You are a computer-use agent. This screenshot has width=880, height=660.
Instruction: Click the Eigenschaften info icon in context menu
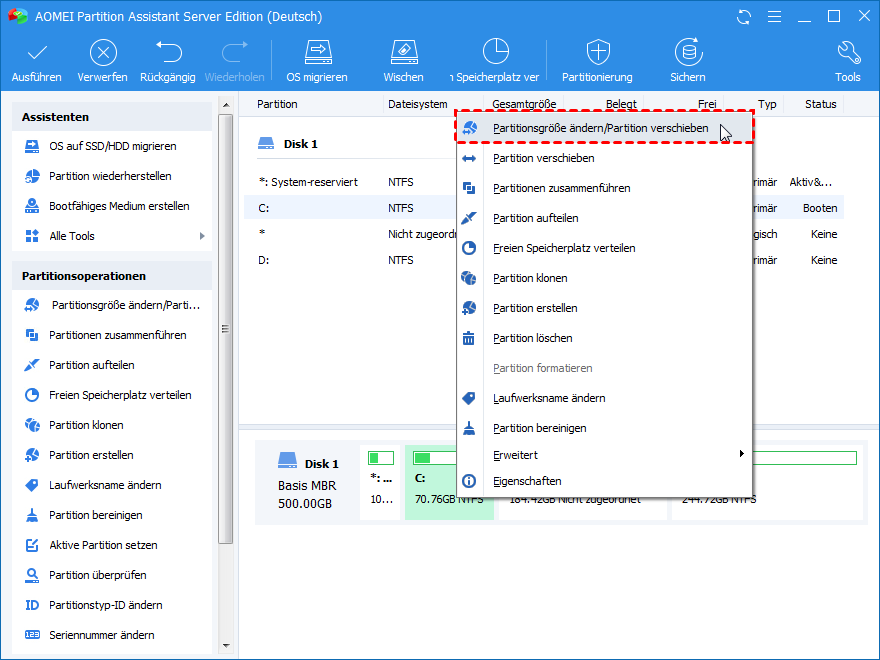click(x=469, y=481)
